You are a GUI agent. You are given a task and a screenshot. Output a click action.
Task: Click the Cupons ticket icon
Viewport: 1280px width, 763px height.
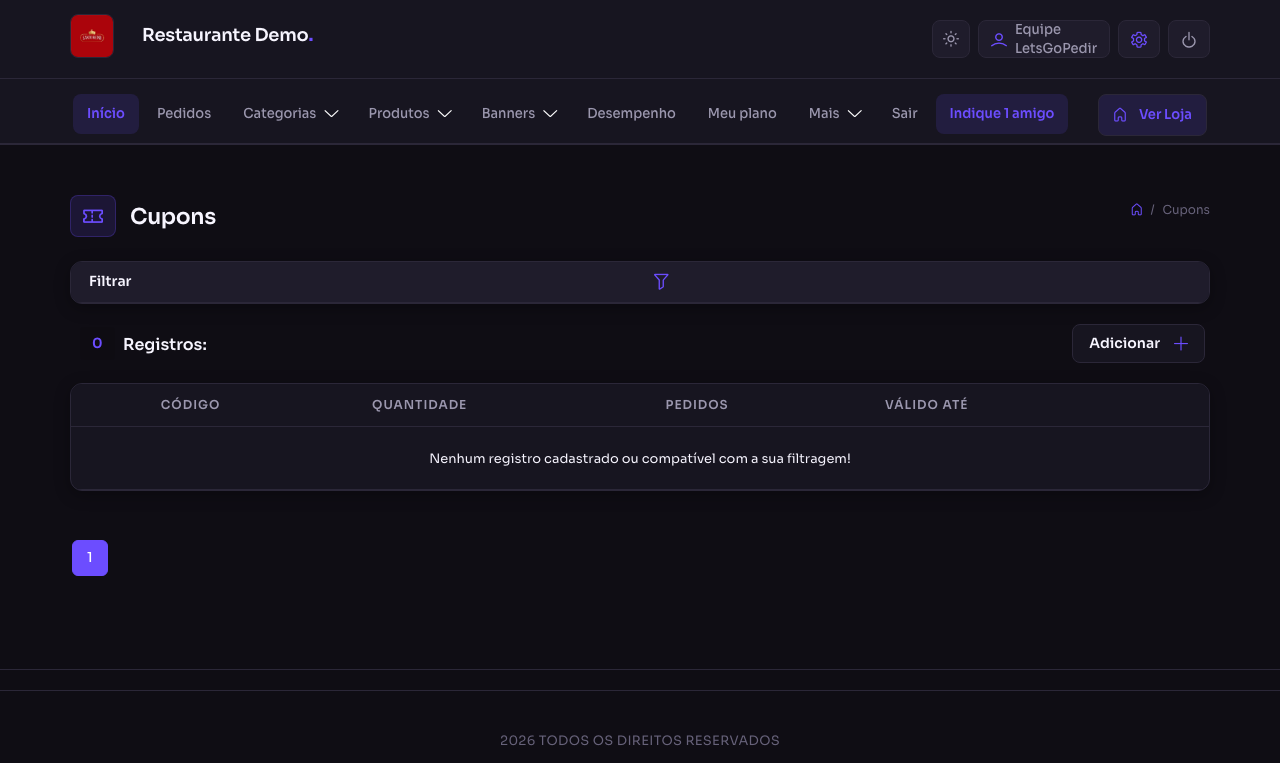coord(93,216)
